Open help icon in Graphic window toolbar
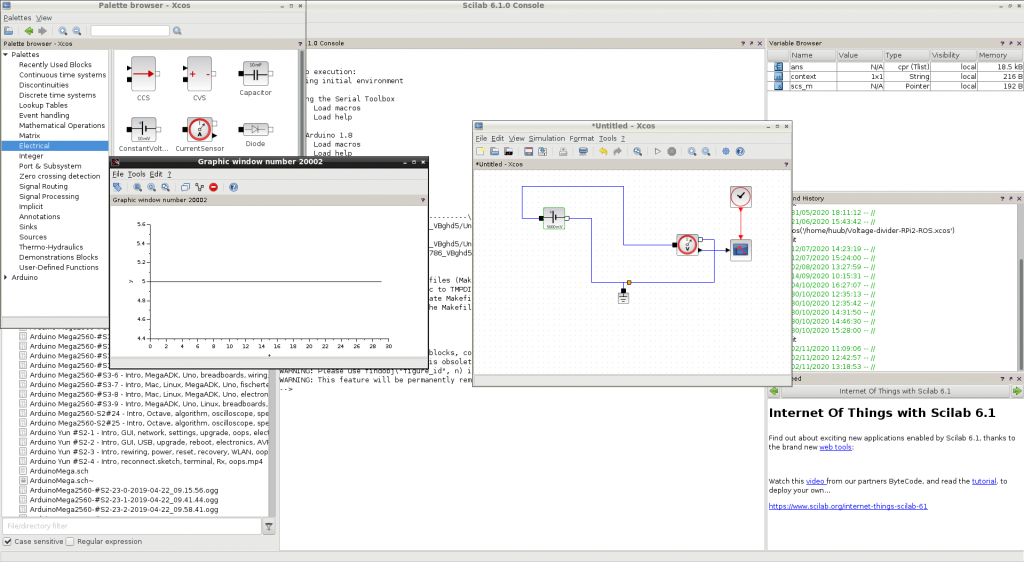This screenshot has height=562, width=1024. 233,187
